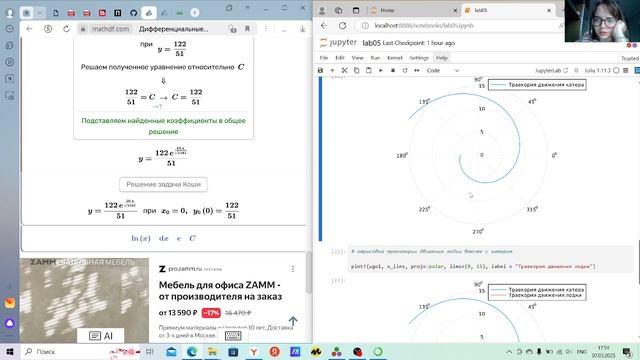This screenshot has height=360, width=640.
Task: Open the Settings menu in Jupyter
Action: pyautogui.click(x=419, y=58)
